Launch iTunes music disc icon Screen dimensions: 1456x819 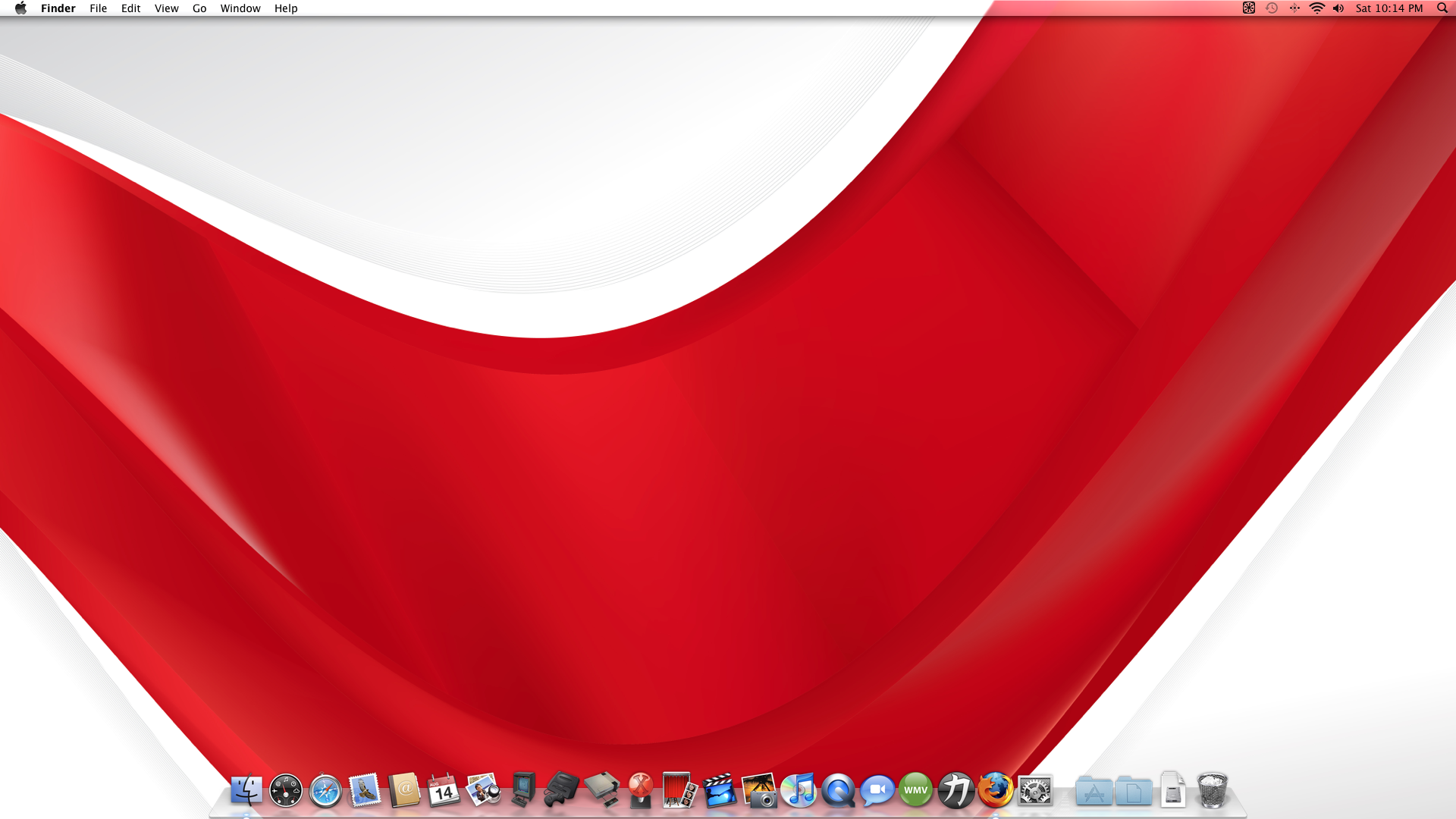(x=799, y=791)
